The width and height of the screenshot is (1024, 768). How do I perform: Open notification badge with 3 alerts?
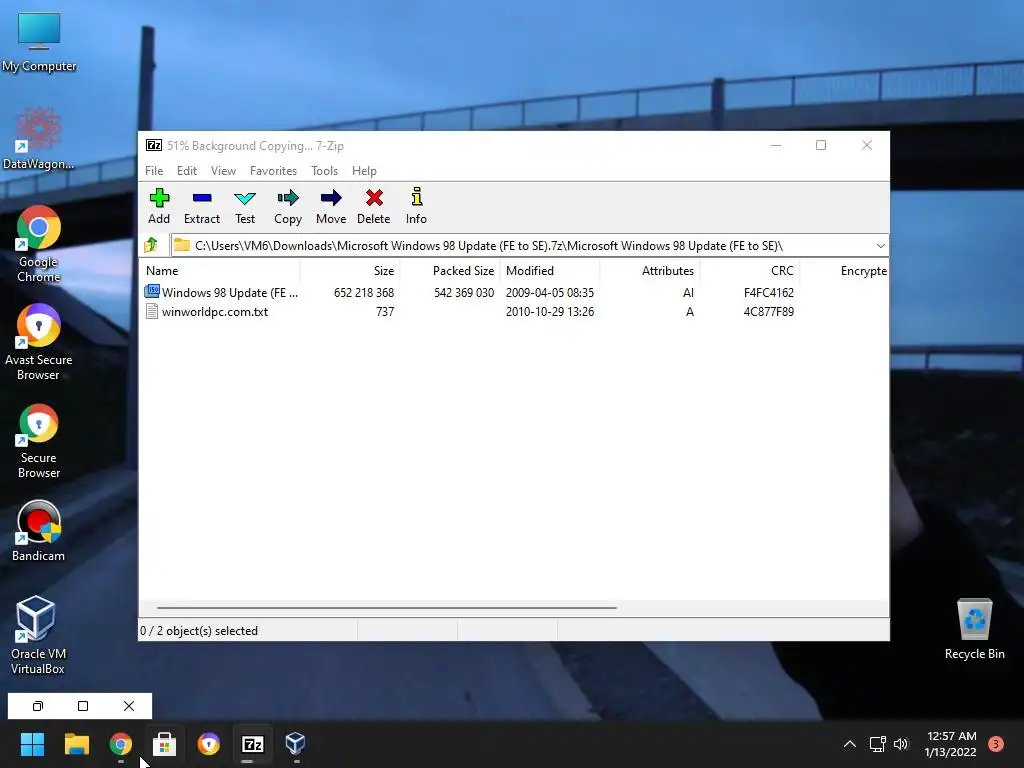[996, 744]
